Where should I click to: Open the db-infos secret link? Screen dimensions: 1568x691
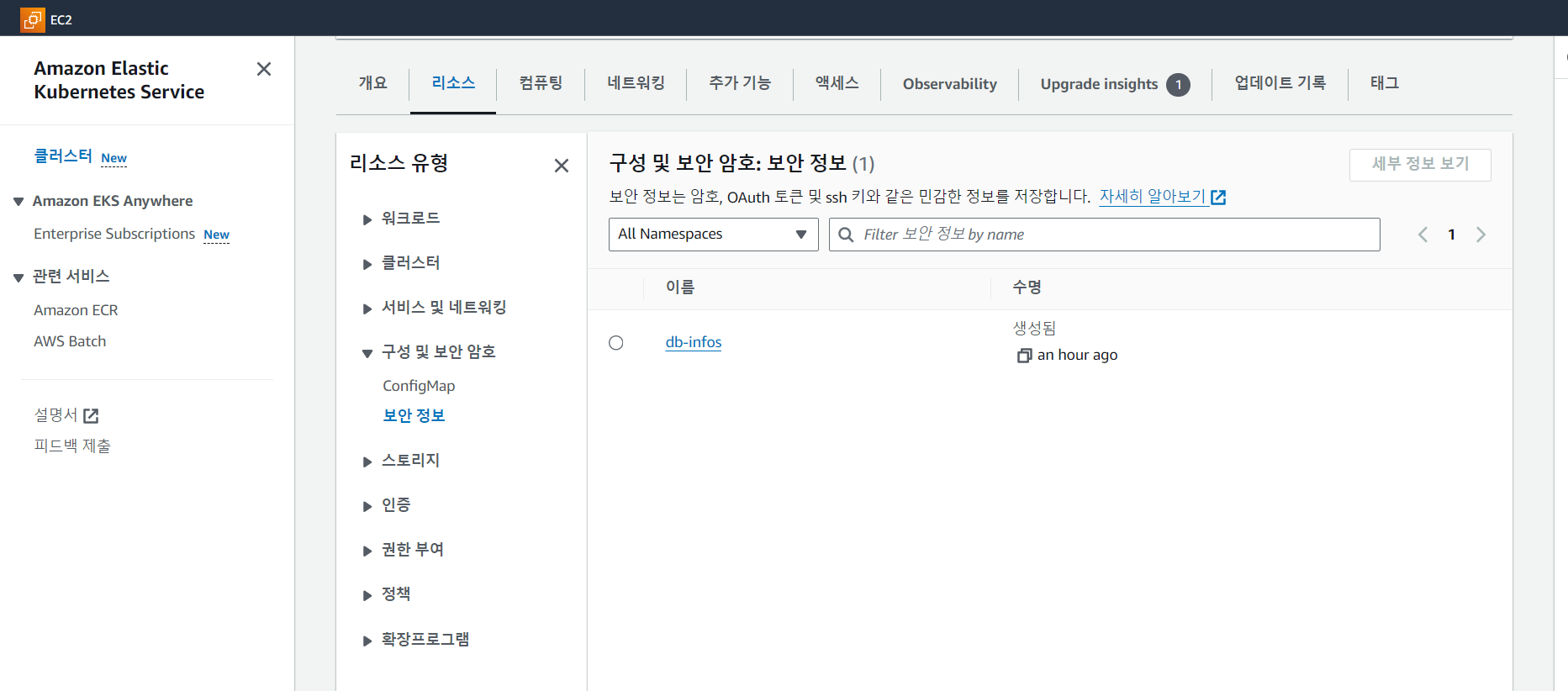tap(694, 342)
